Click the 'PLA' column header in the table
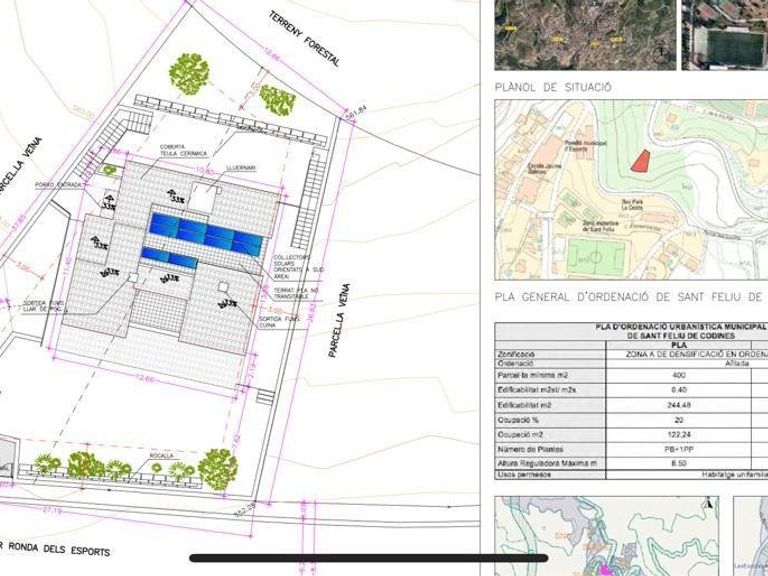 coord(680,345)
